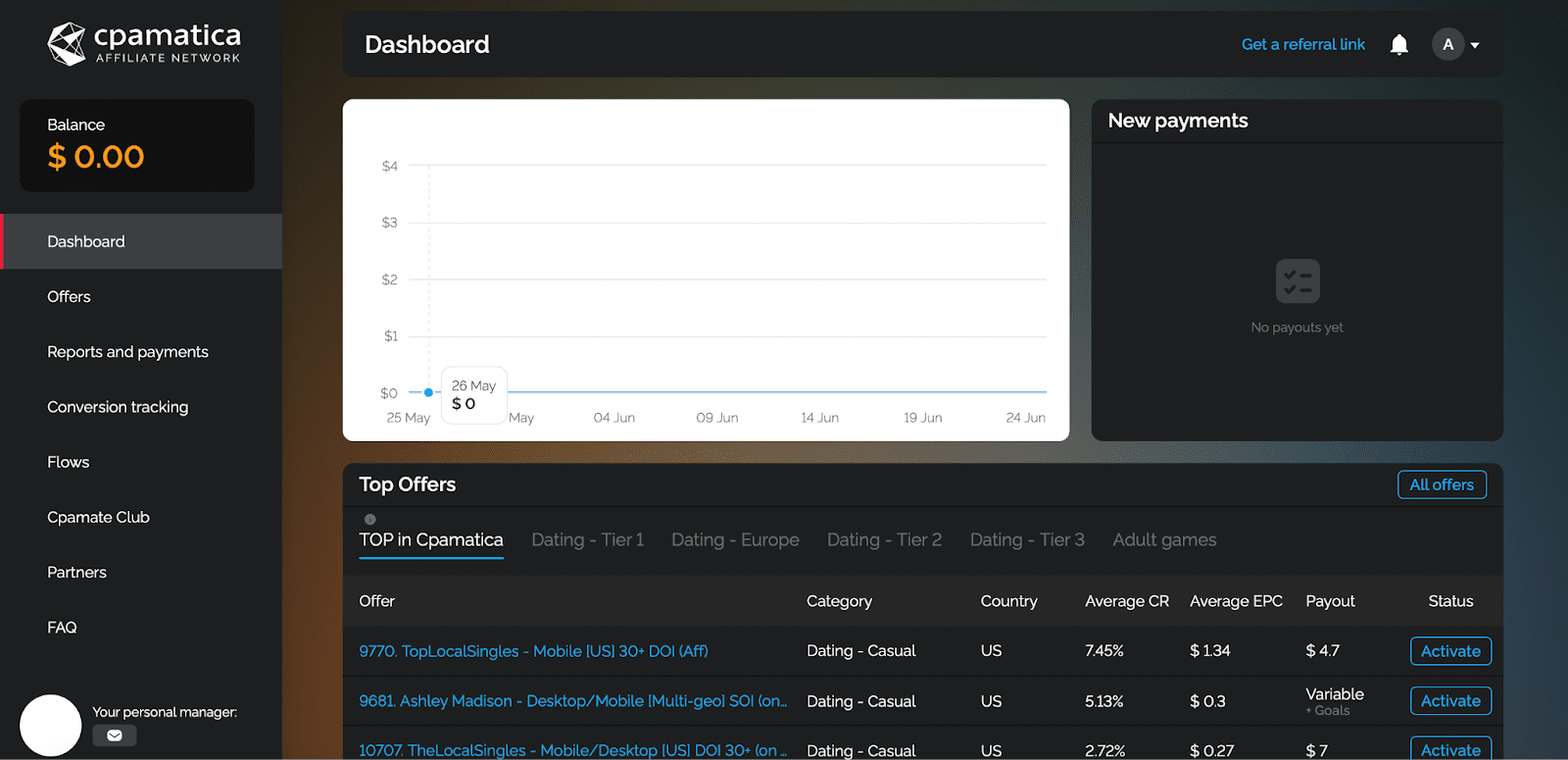1568x760 pixels.
Task: Expand the user menu arrow
Action: coord(1475,45)
